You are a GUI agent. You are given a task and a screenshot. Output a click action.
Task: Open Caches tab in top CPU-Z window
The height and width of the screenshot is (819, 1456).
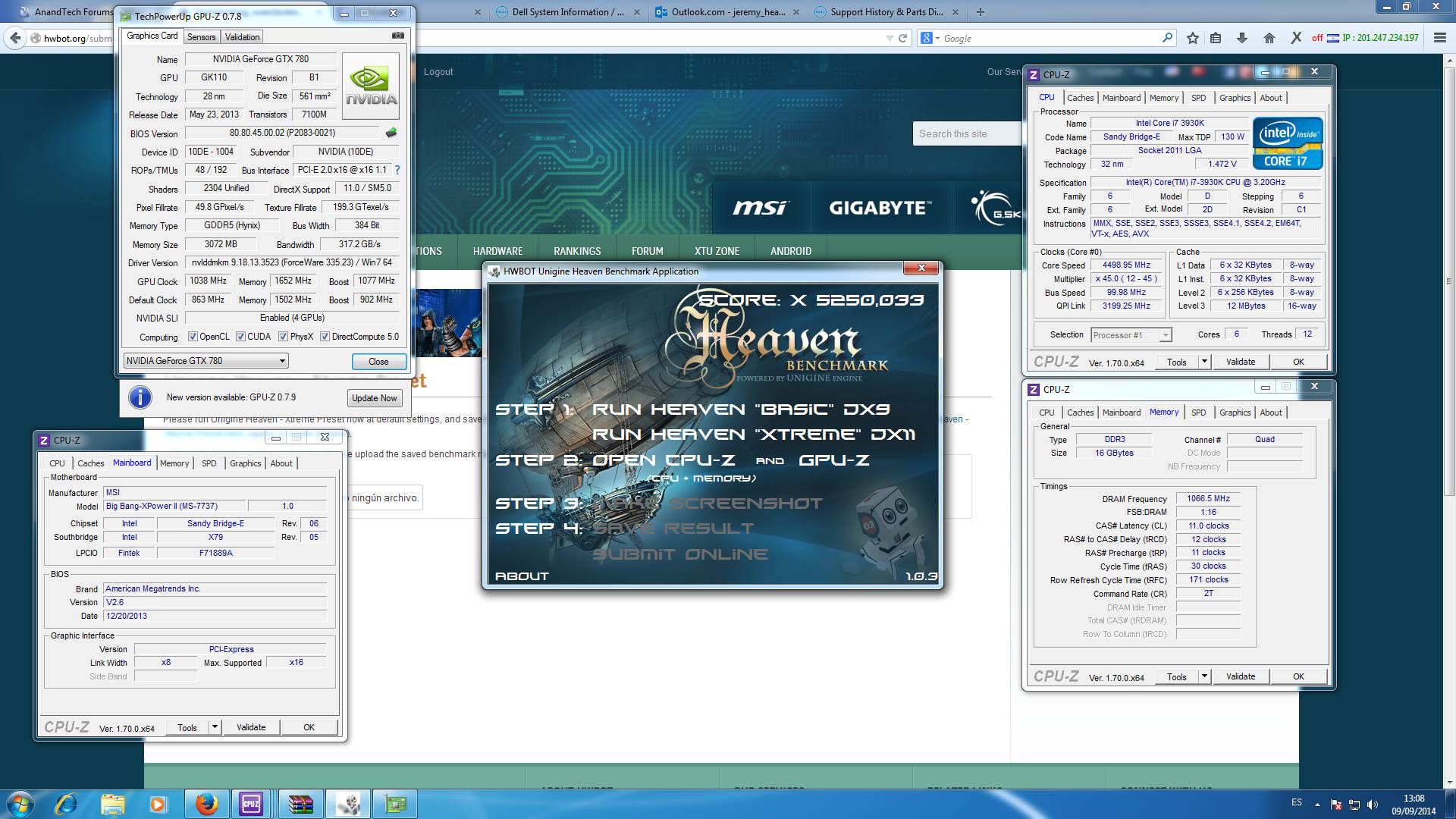pos(1080,98)
